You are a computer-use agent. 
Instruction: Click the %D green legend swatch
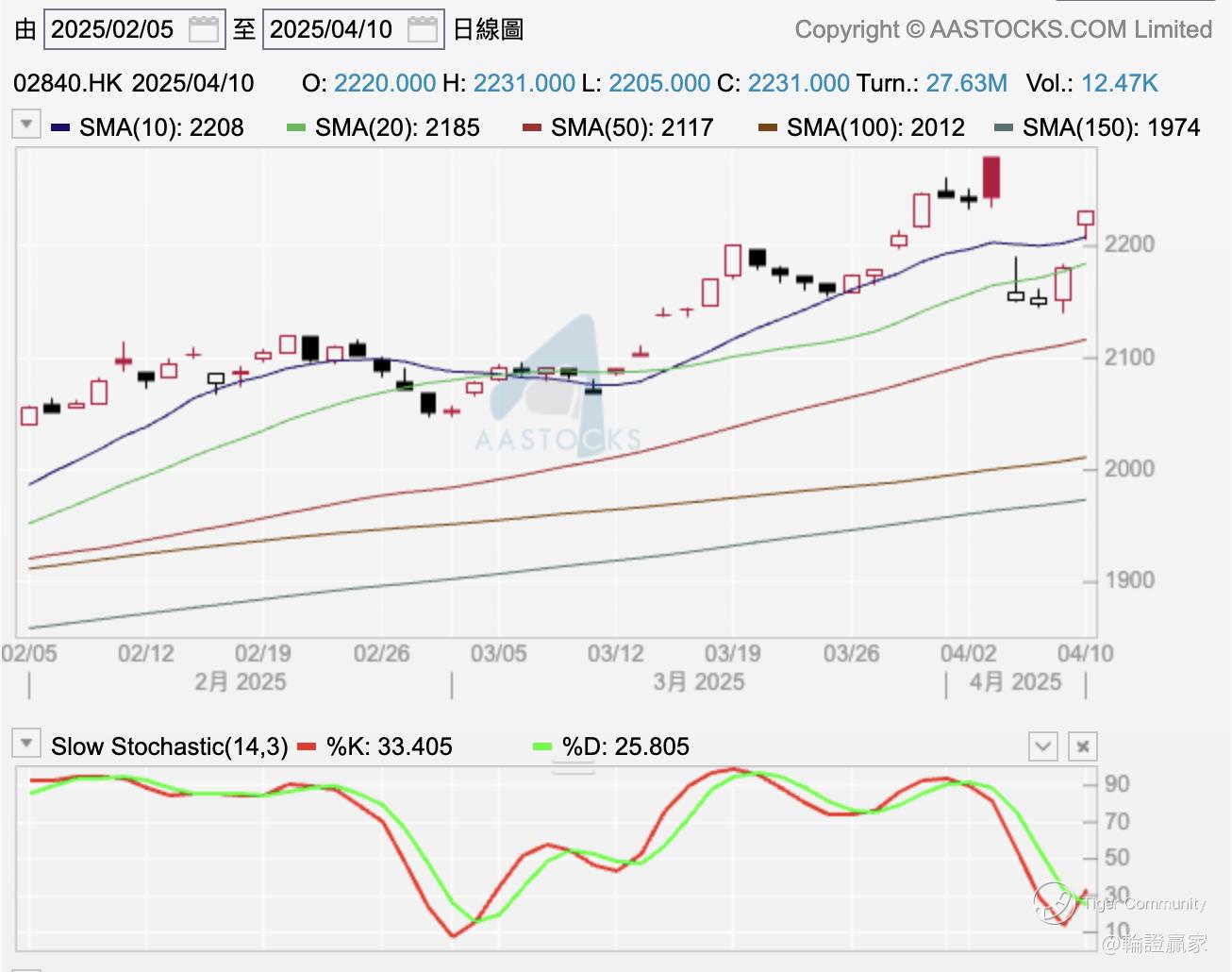point(542,746)
